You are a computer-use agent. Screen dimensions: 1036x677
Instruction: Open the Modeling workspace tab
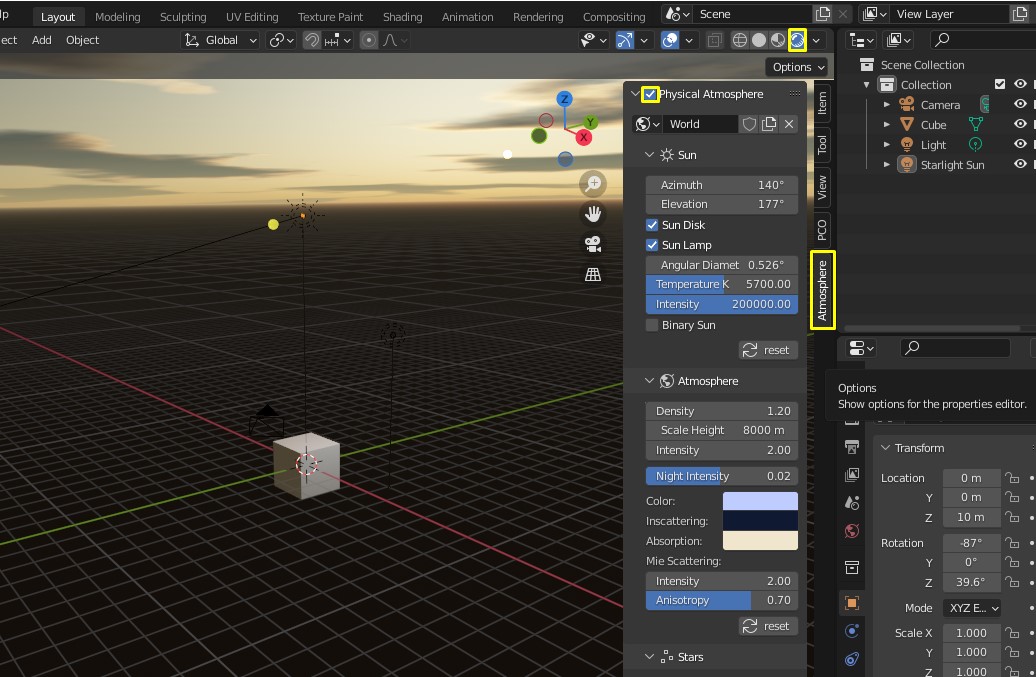(118, 17)
